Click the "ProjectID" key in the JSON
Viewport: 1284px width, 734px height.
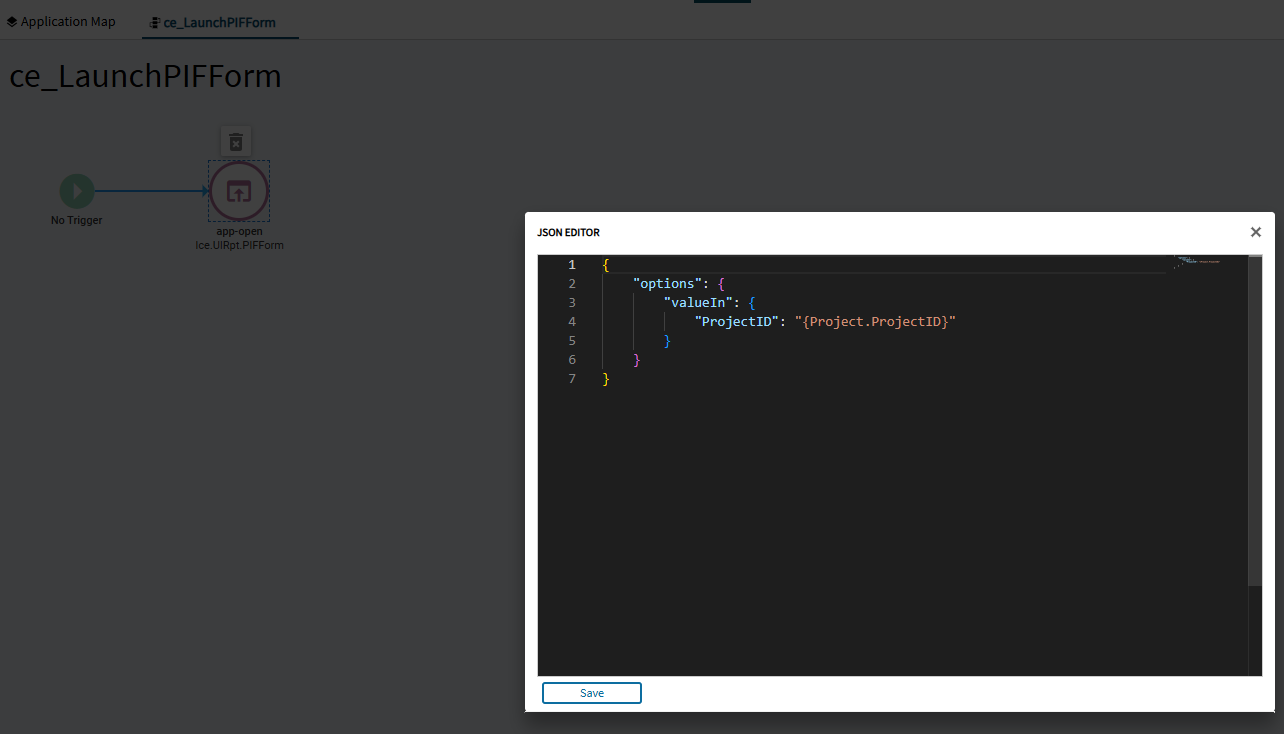click(x=737, y=322)
